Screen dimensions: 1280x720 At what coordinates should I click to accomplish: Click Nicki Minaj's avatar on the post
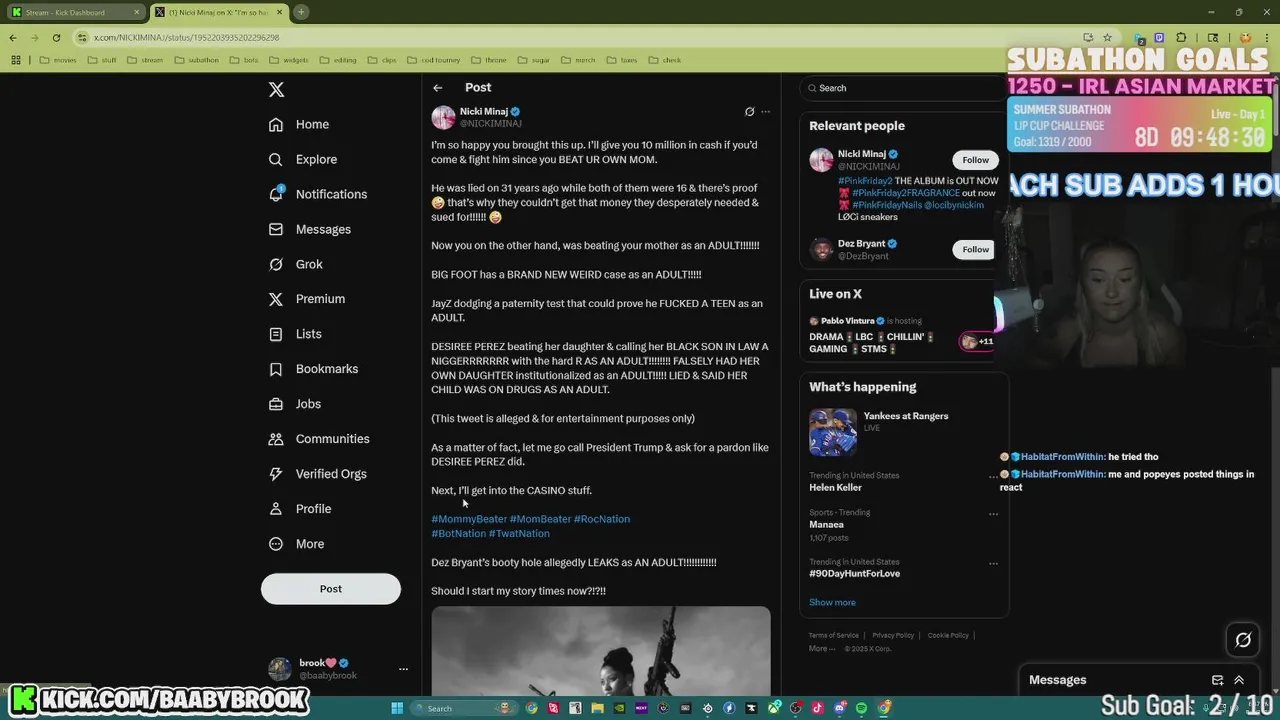pos(443,117)
